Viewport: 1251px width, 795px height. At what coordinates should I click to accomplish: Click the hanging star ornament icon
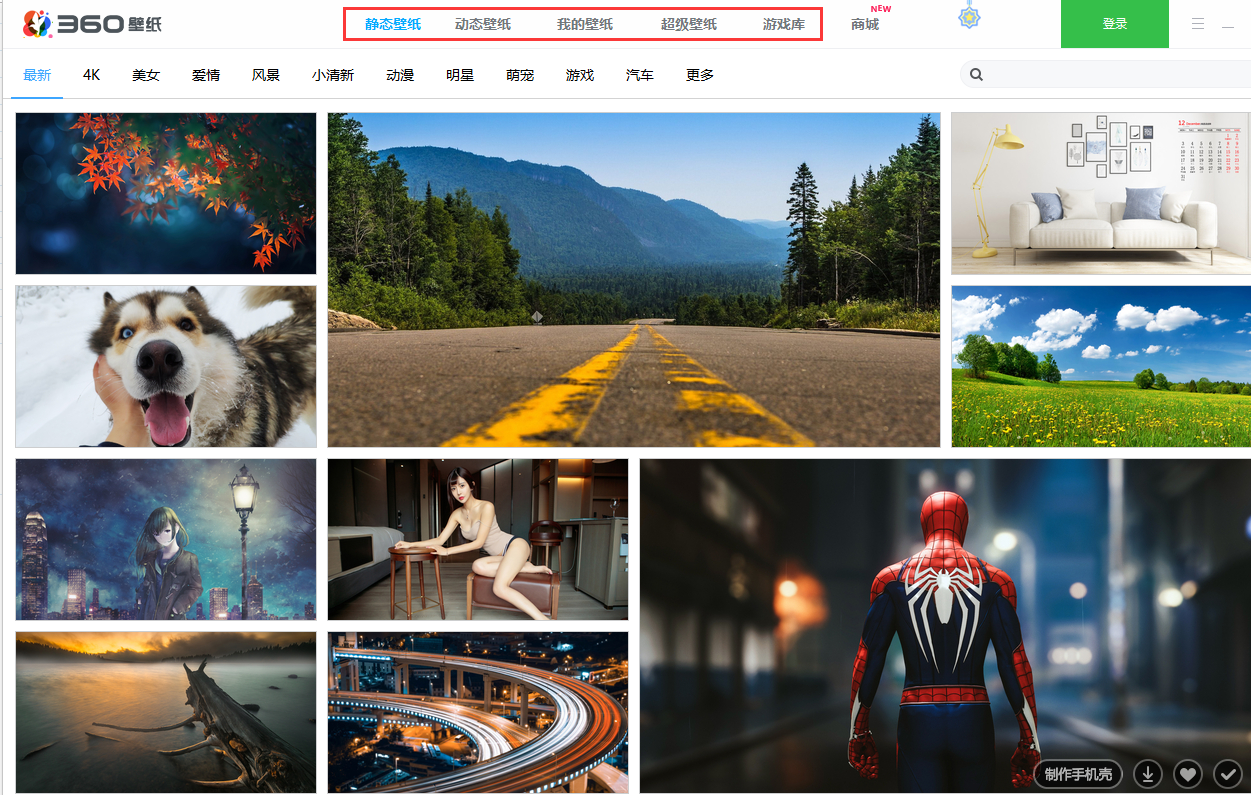[x=968, y=17]
